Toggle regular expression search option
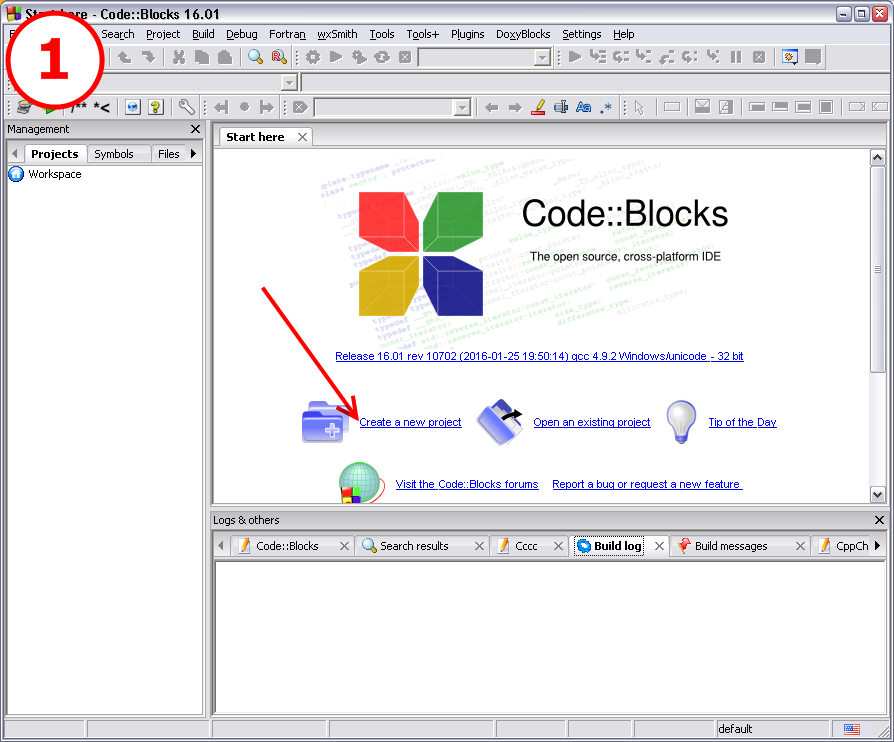This screenshot has height=742, width=894. (606, 107)
